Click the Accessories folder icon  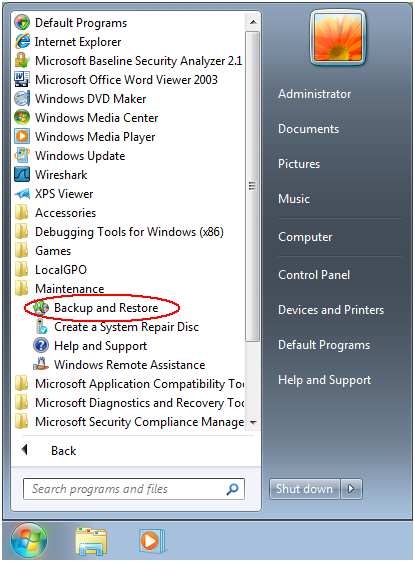22,213
